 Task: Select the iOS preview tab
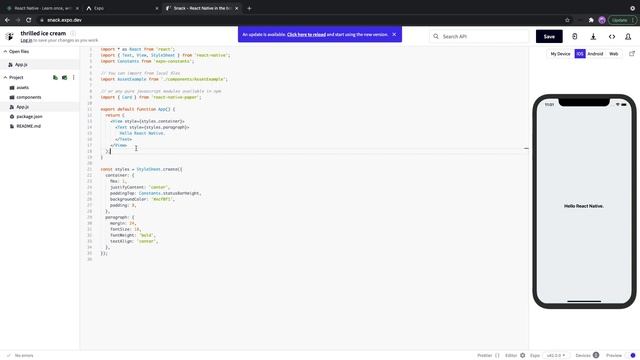580,53
